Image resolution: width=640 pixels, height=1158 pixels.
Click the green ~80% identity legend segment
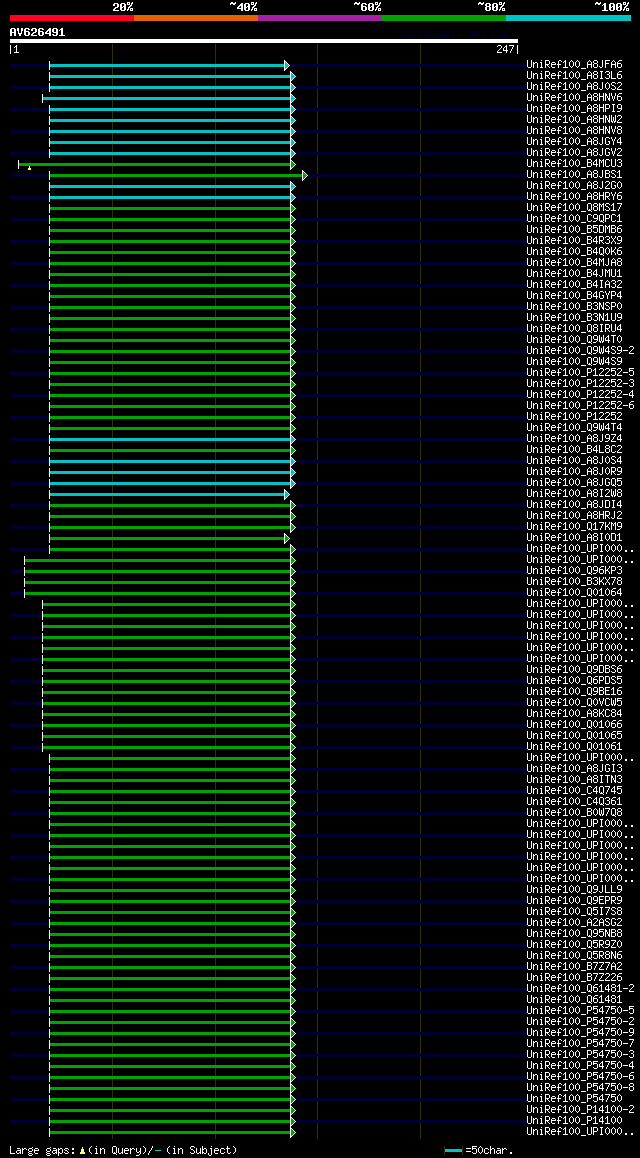coord(444,17)
